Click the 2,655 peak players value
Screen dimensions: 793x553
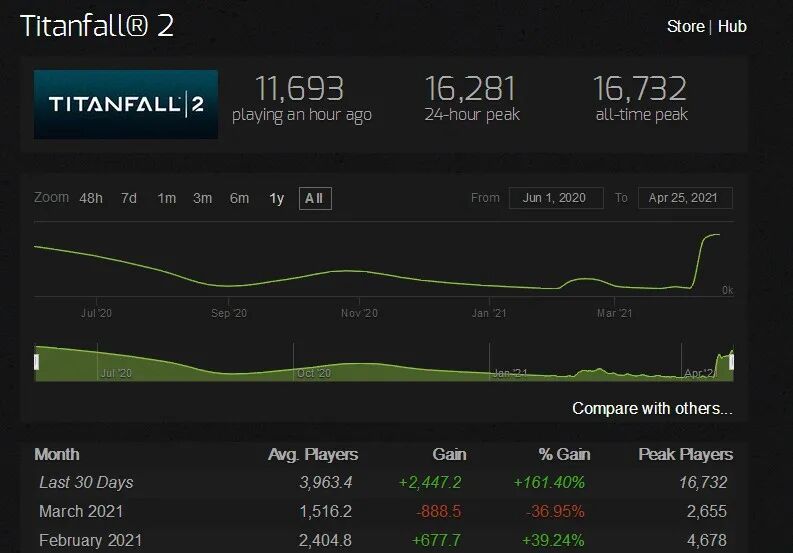click(707, 512)
